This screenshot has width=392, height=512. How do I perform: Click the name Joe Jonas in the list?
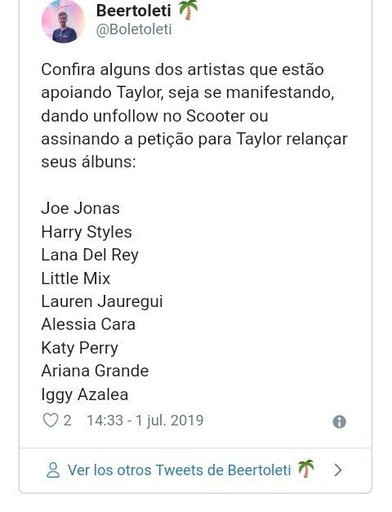80,208
